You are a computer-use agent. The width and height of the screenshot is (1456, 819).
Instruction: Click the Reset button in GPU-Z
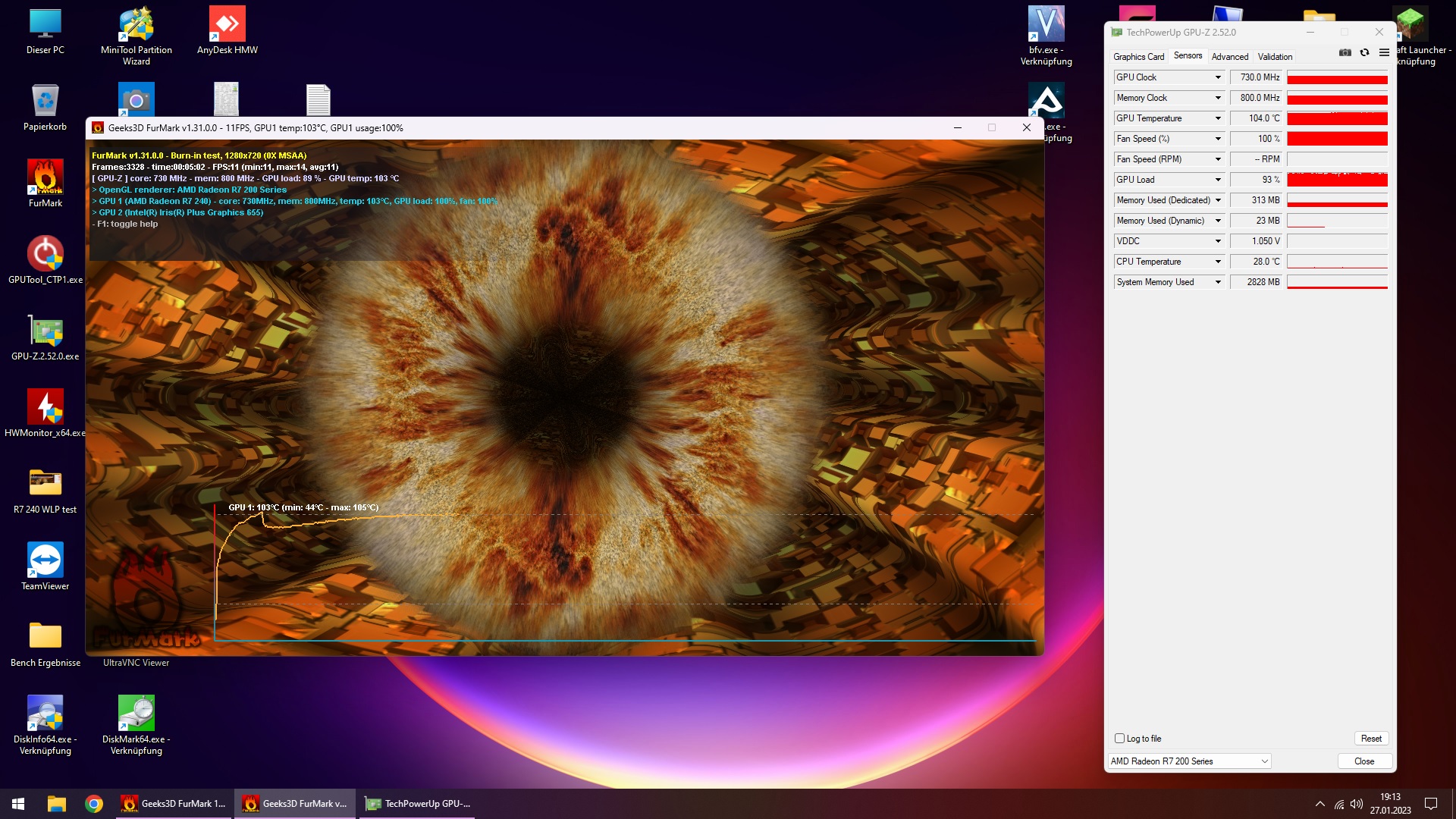[1371, 739]
